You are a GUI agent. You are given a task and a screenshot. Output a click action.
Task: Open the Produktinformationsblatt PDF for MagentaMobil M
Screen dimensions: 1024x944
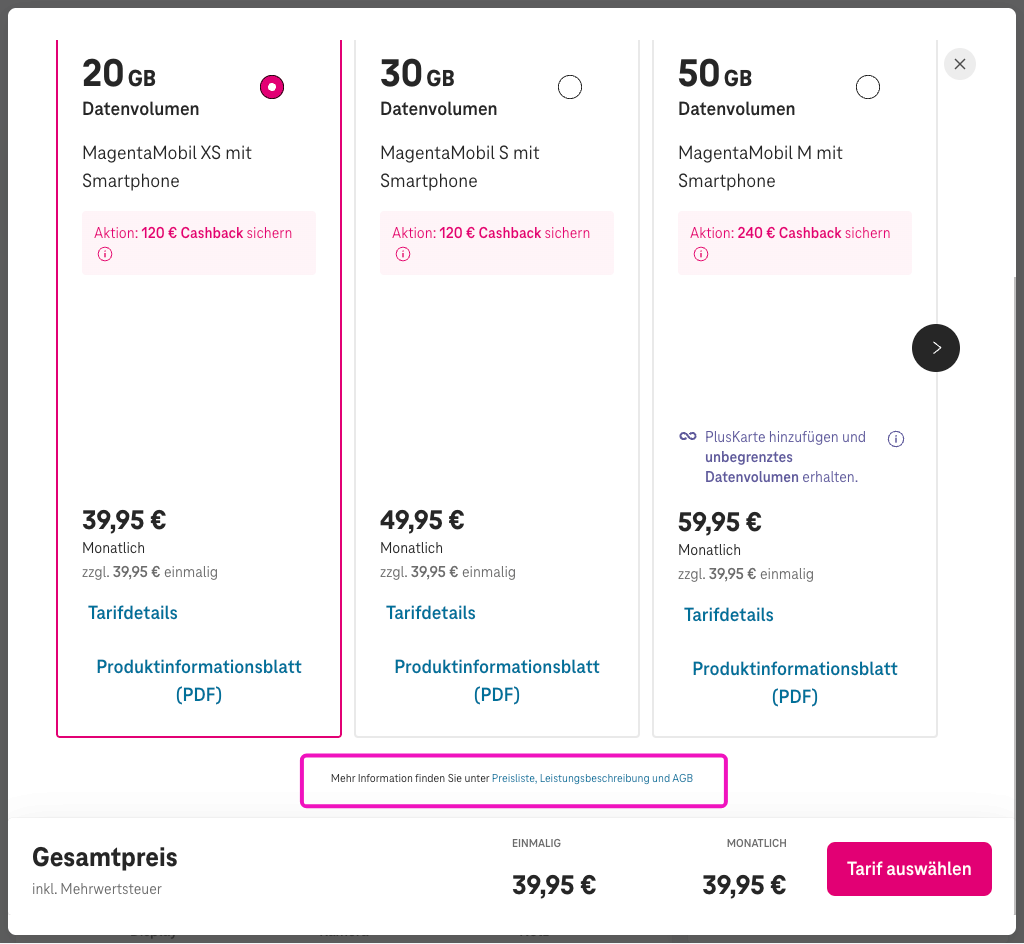(794, 682)
